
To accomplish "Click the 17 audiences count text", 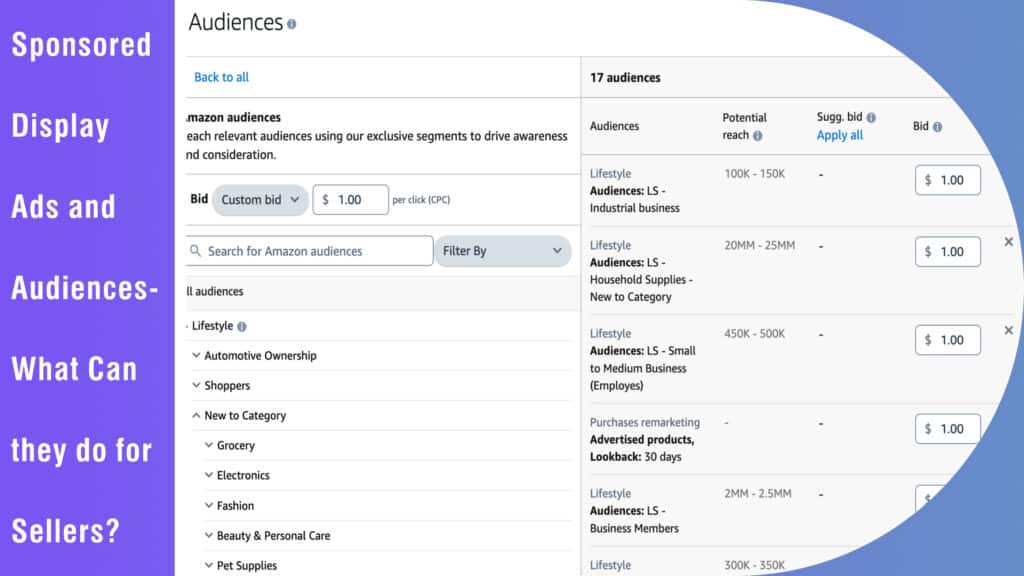I will coord(625,78).
